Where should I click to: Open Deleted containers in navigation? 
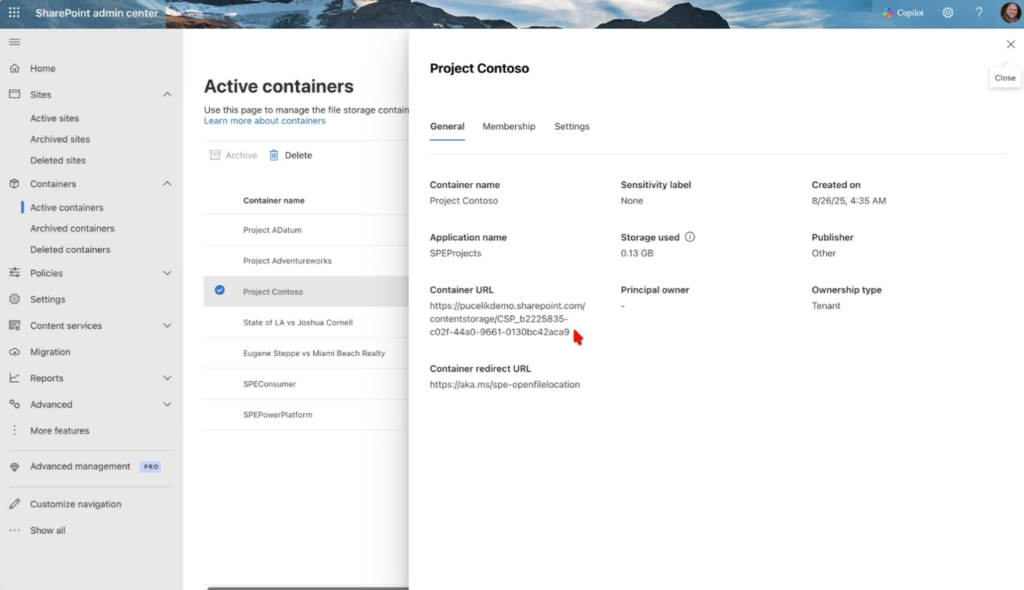coord(71,249)
